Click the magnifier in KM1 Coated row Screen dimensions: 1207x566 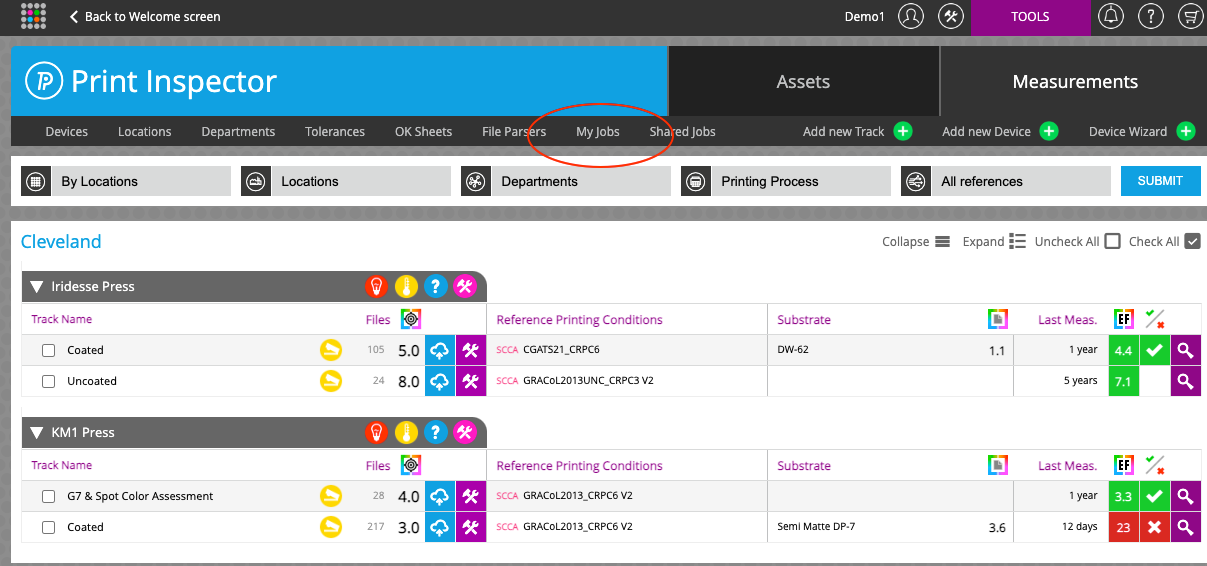tap(1185, 527)
